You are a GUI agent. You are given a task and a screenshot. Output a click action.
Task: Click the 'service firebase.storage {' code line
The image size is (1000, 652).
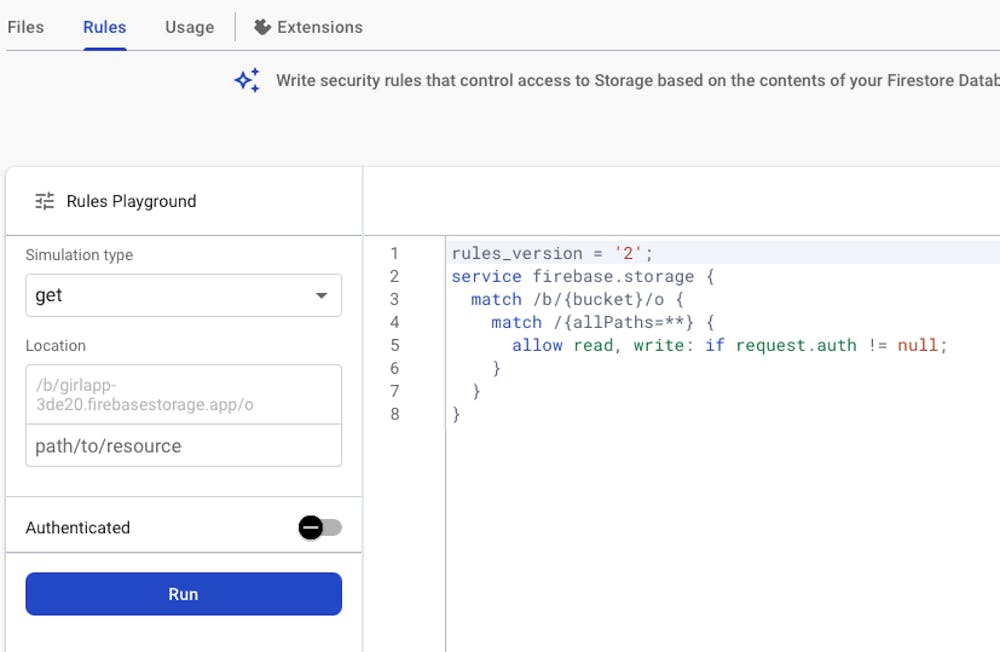point(583,276)
